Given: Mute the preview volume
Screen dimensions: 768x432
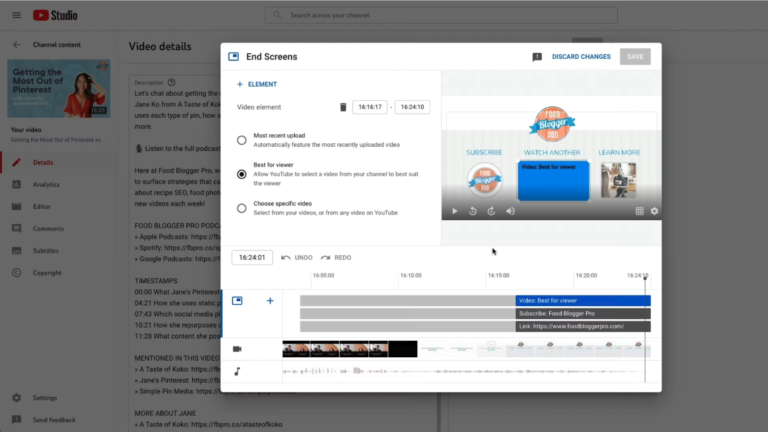Looking at the screenshot, I should (510, 211).
